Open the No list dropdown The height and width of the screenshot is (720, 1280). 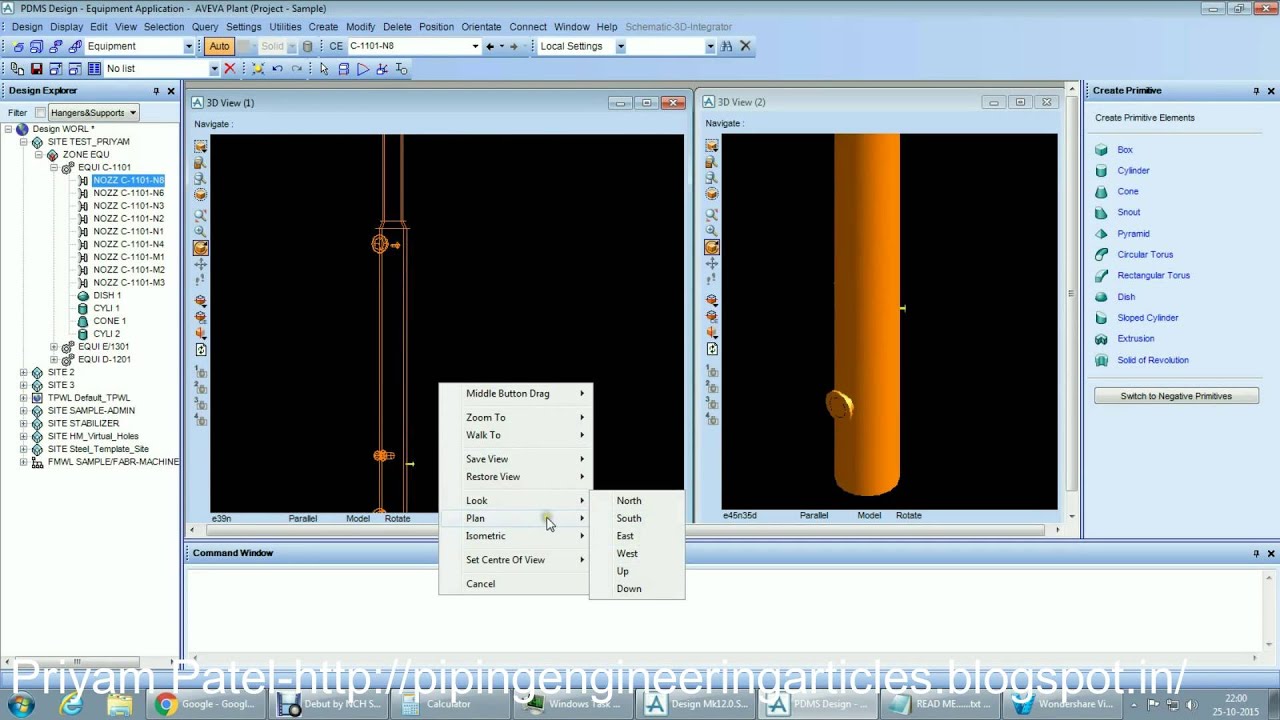(x=214, y=69)
